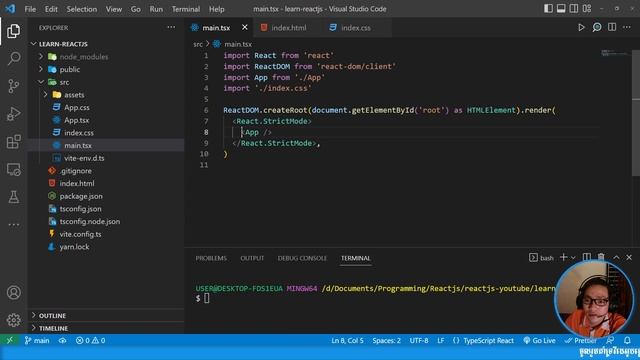Toggle Go Live server
640x360 pixels.
[x=539, y=340]
